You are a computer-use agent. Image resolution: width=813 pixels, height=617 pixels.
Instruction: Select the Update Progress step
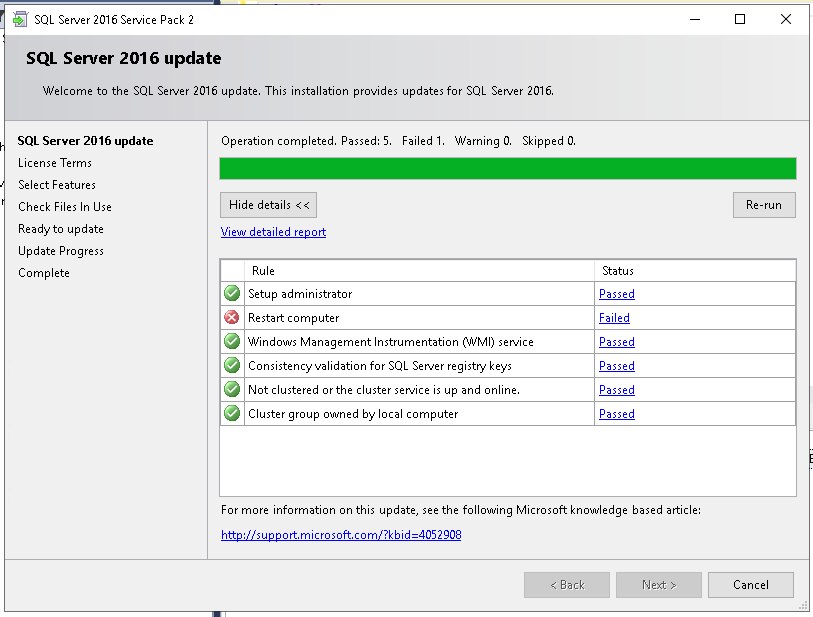click(x=61, y=251)
